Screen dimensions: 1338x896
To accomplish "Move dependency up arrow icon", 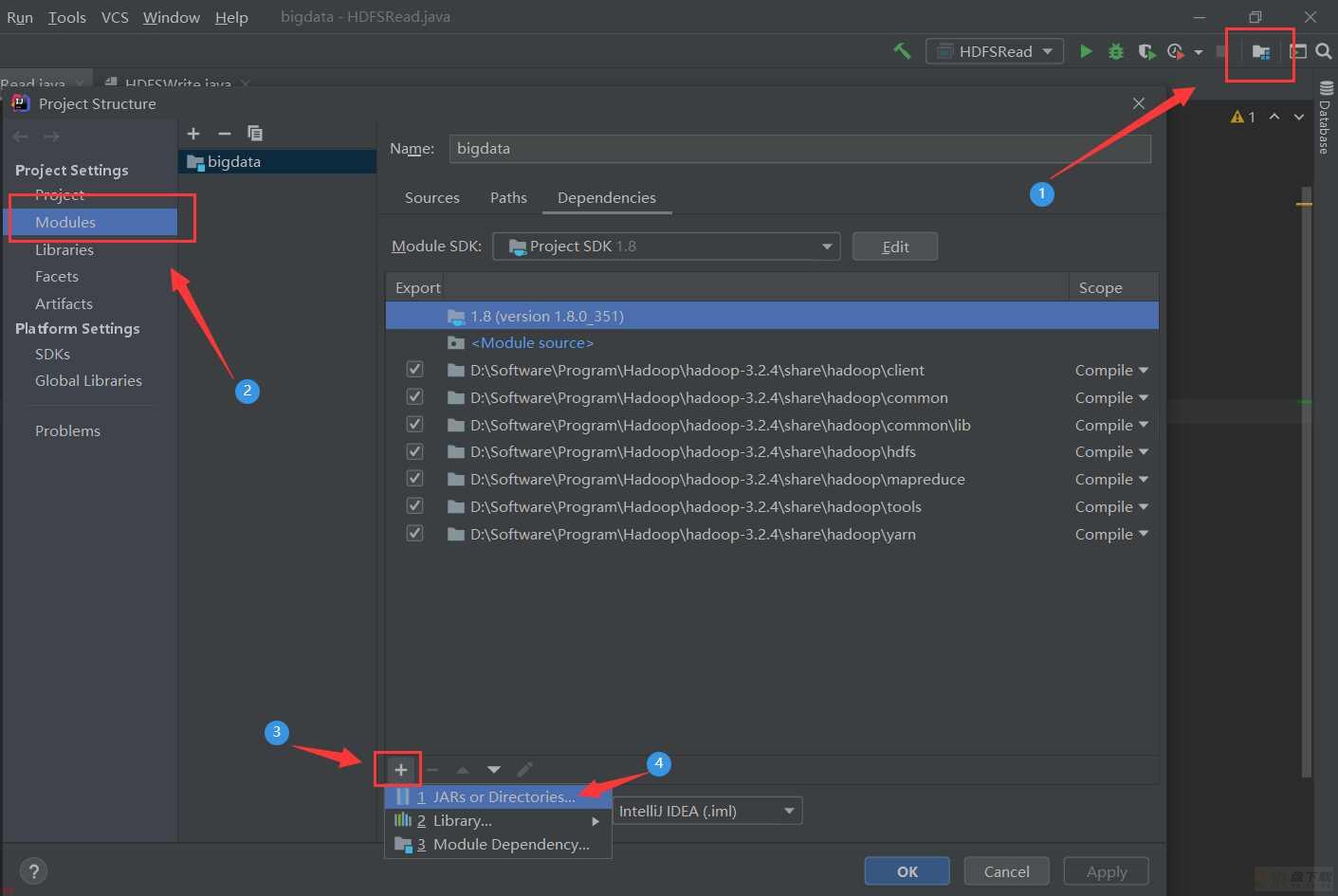I will [463, 770].
